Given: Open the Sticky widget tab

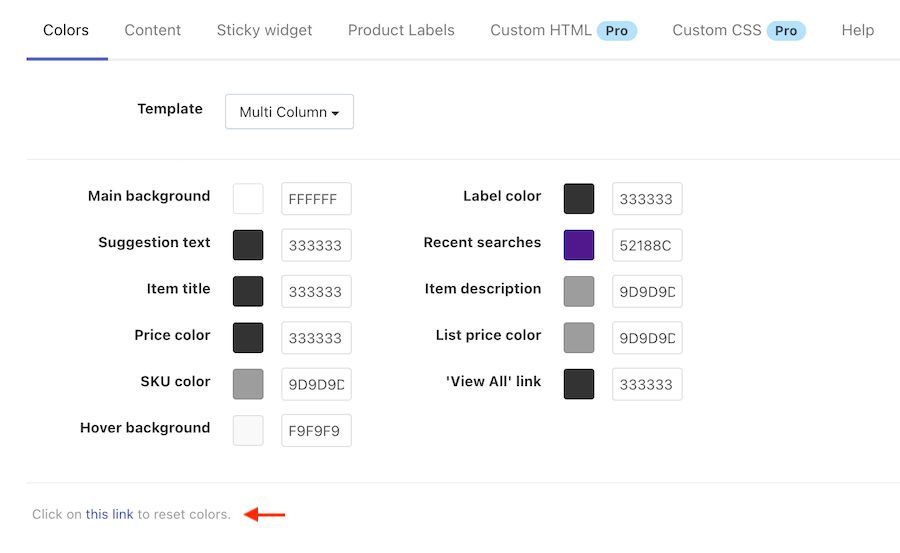Looking at the screenshot, I should tap(264, 30).
